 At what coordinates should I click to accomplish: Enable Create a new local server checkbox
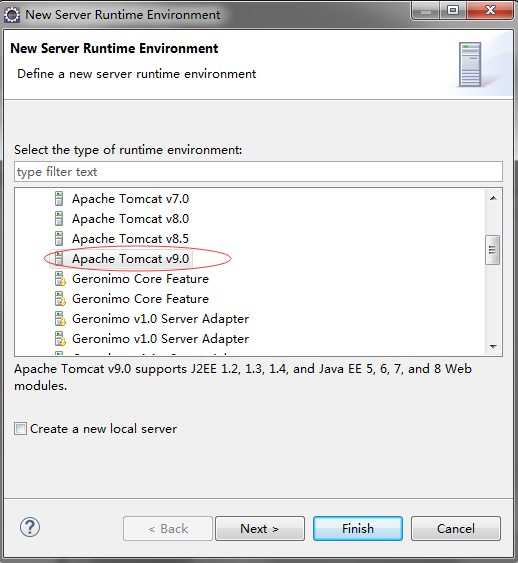tap(20, 429)
